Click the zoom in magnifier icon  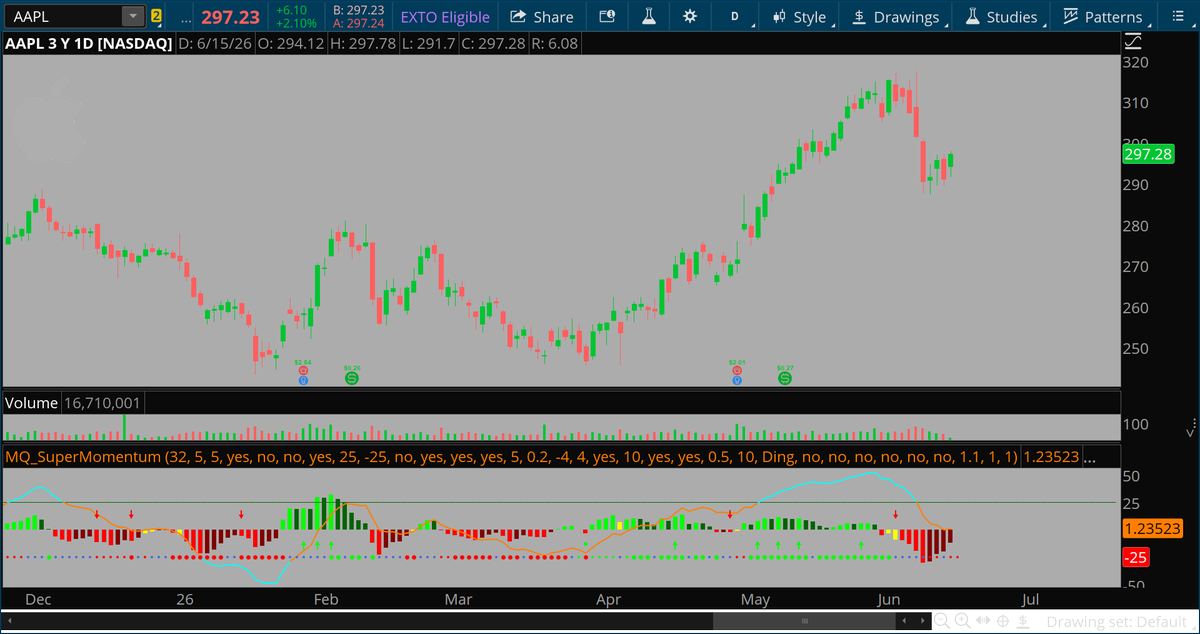tap(962, 621)
